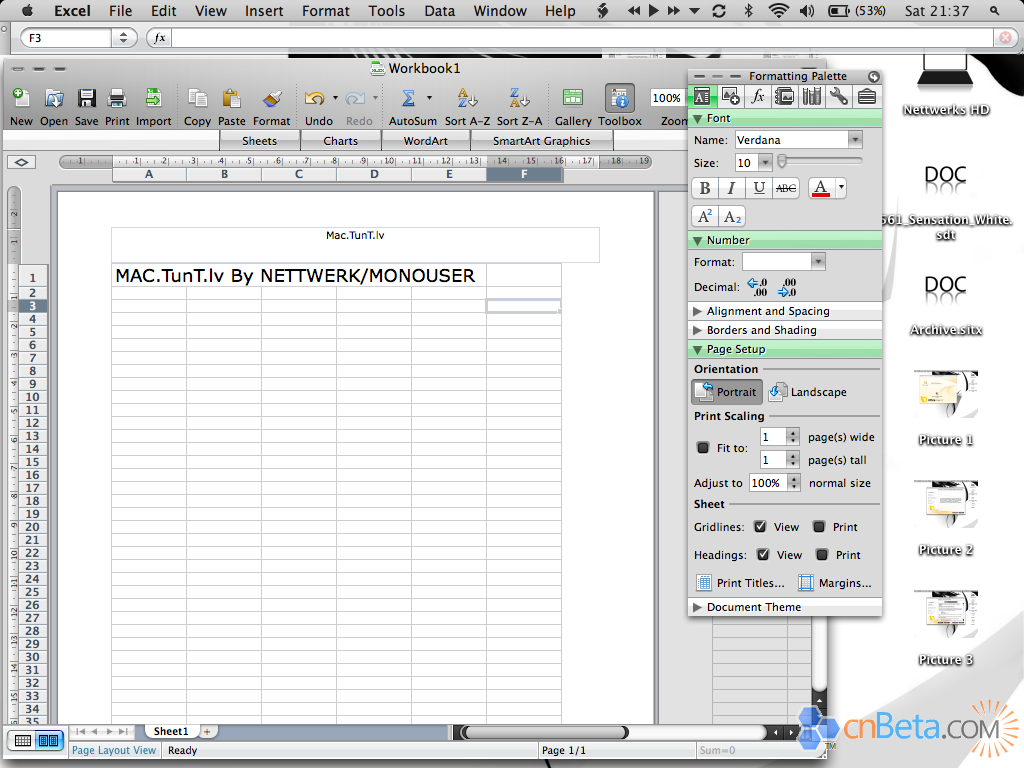
Task: Select the Project Palette tab icon
Action: click(x=867, y=97)
